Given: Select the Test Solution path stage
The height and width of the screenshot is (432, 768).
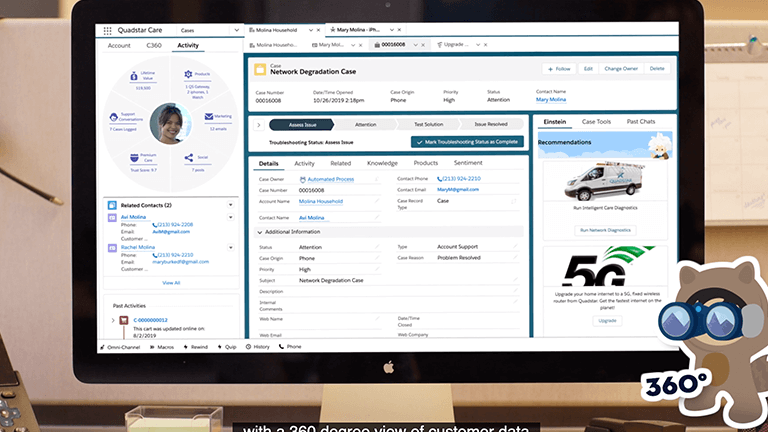Looking at the screenshot, I should click(430, 125).
